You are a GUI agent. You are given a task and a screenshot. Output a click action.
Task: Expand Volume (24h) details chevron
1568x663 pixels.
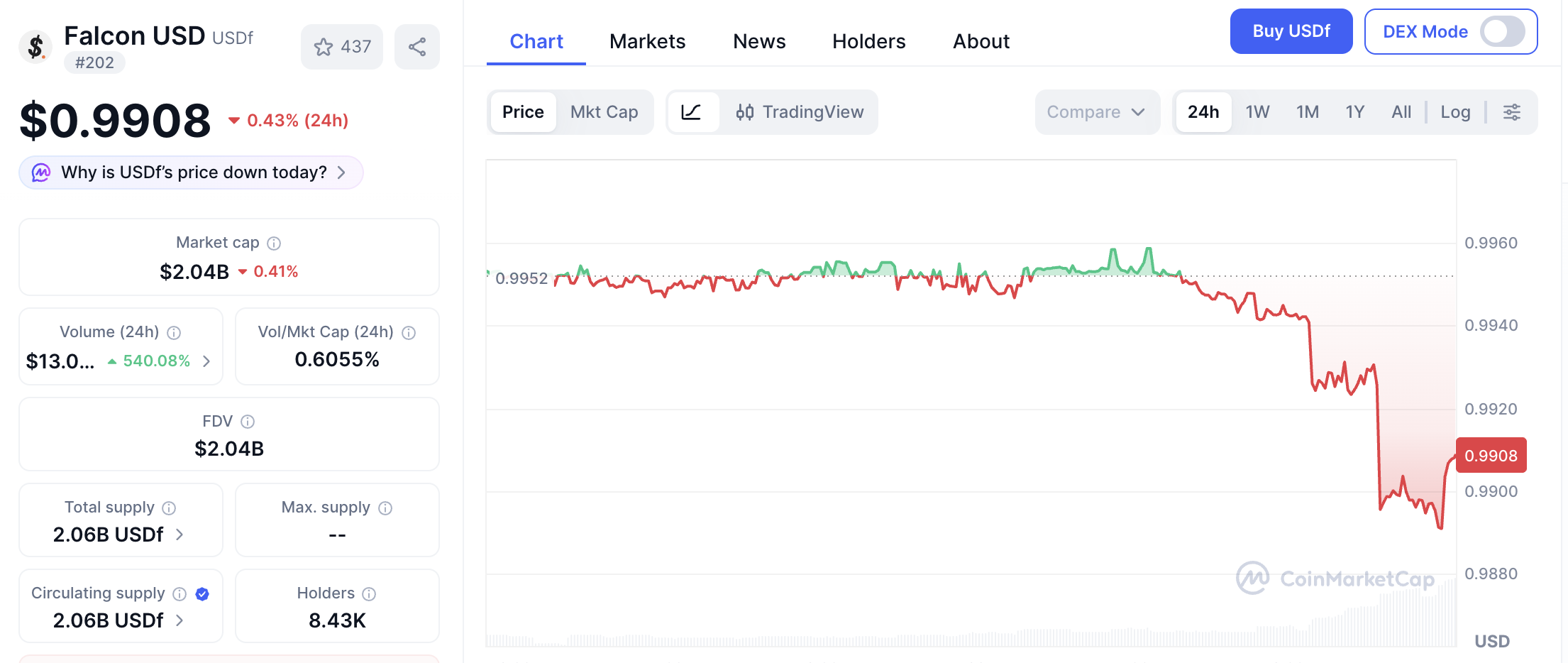pyautogui.click(x=206, y=361)
